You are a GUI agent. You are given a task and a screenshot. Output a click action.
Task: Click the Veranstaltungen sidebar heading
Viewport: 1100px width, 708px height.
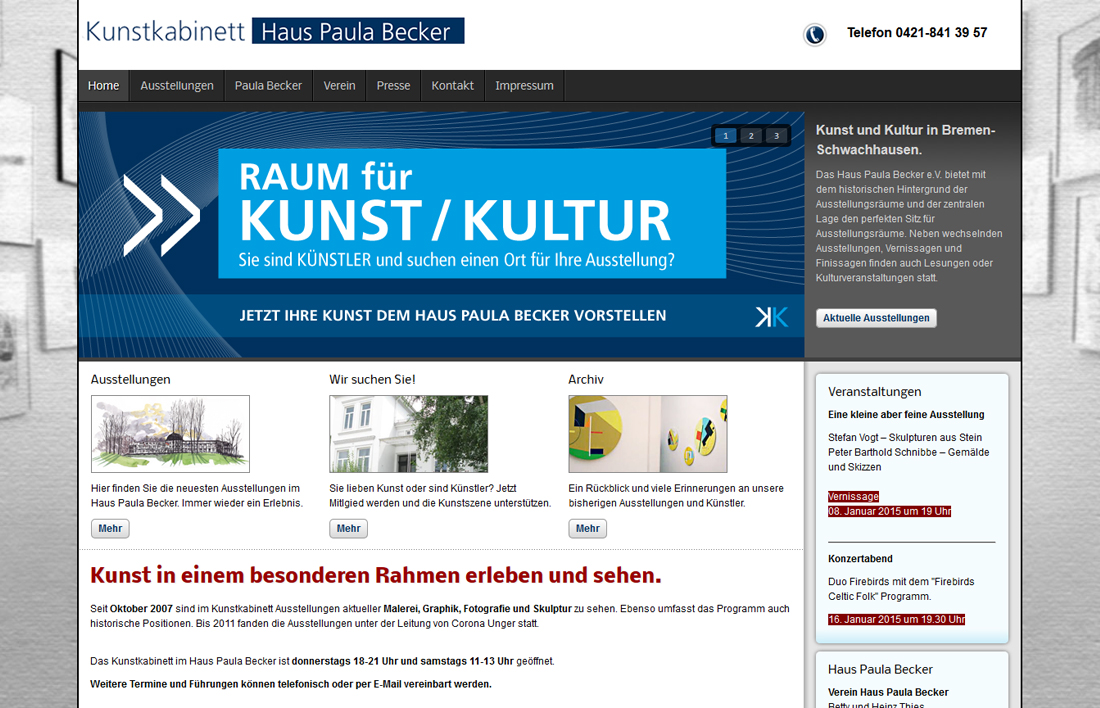tap(875, 392)
